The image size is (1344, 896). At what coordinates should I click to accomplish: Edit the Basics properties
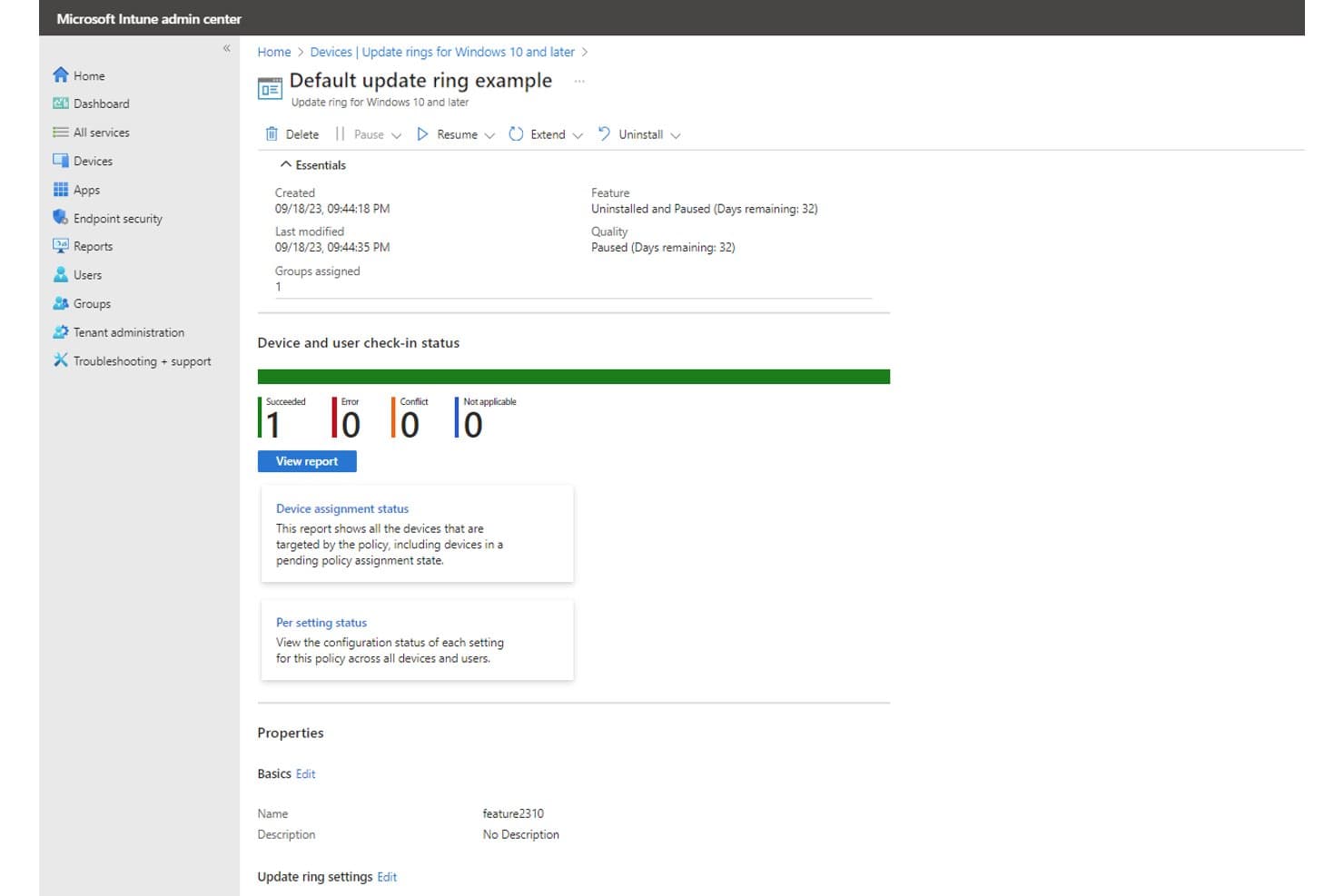(x=306, y=773)
